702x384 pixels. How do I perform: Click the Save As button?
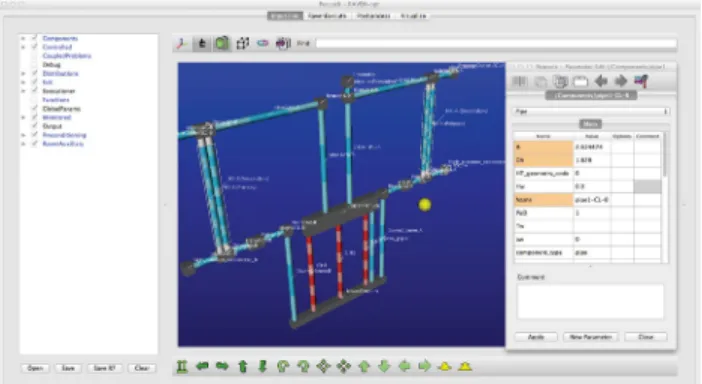104,368
